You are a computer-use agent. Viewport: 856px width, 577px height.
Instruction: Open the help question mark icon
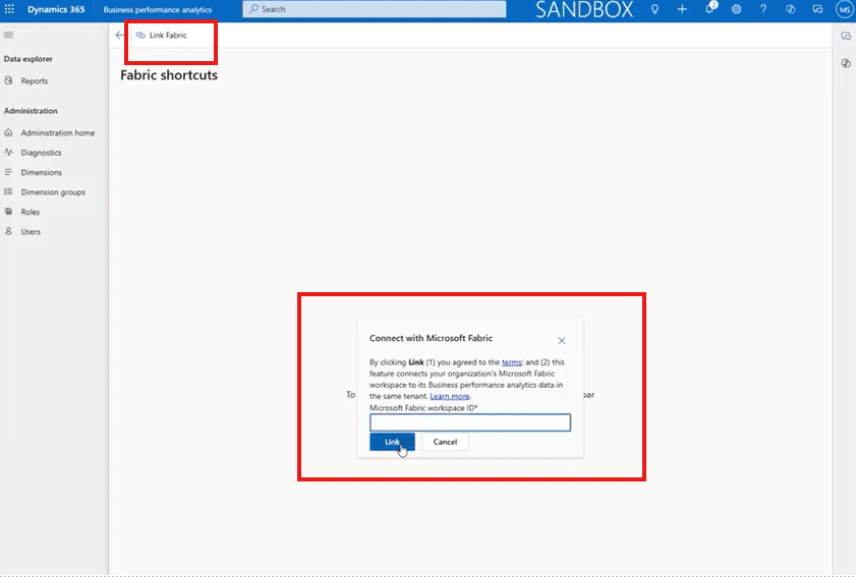coord(763,9)
